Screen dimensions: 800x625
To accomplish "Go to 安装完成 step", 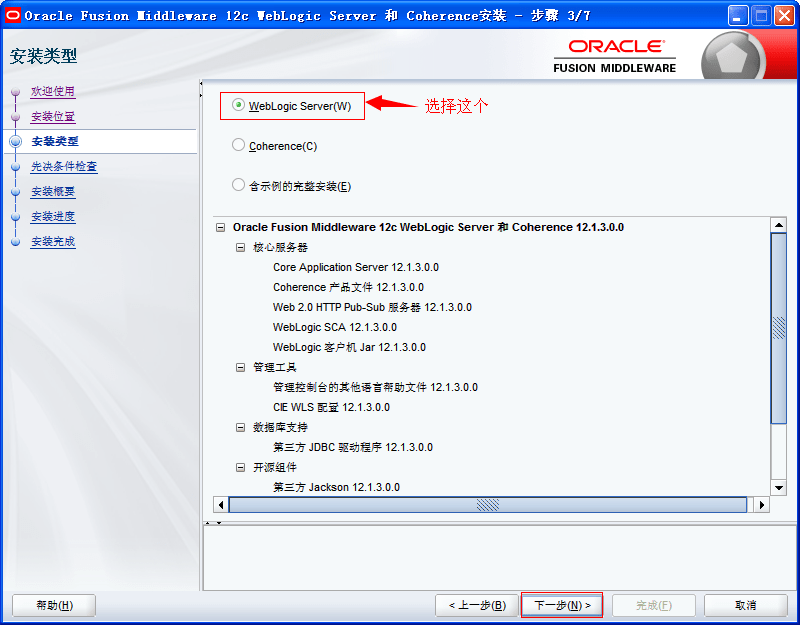I will pyautogui.click(x=53, y=241).
